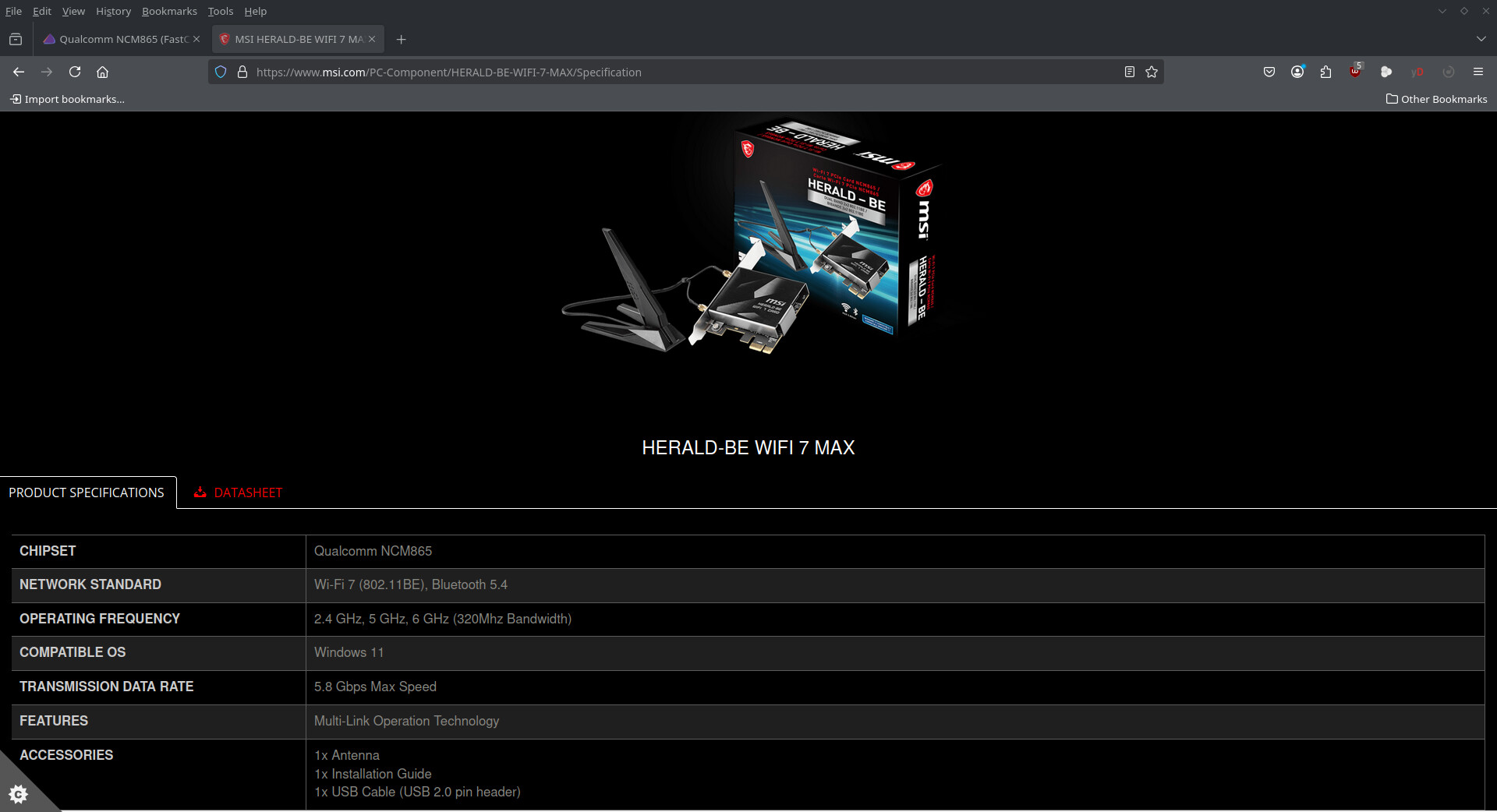Open uBlock Origin extension icon
Screen dimensions: 1497x812
1356,72
